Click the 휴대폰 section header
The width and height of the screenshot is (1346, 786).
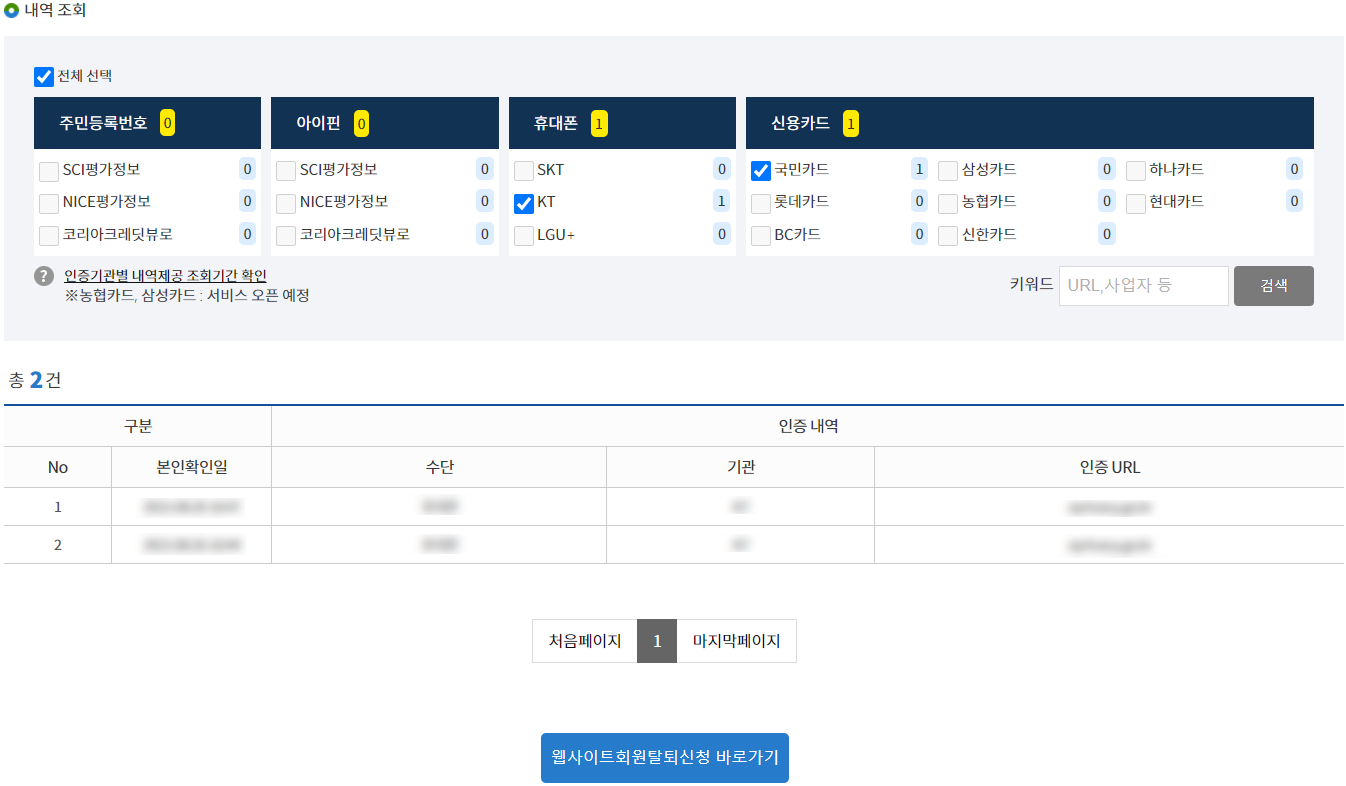(x=622, y=123)
